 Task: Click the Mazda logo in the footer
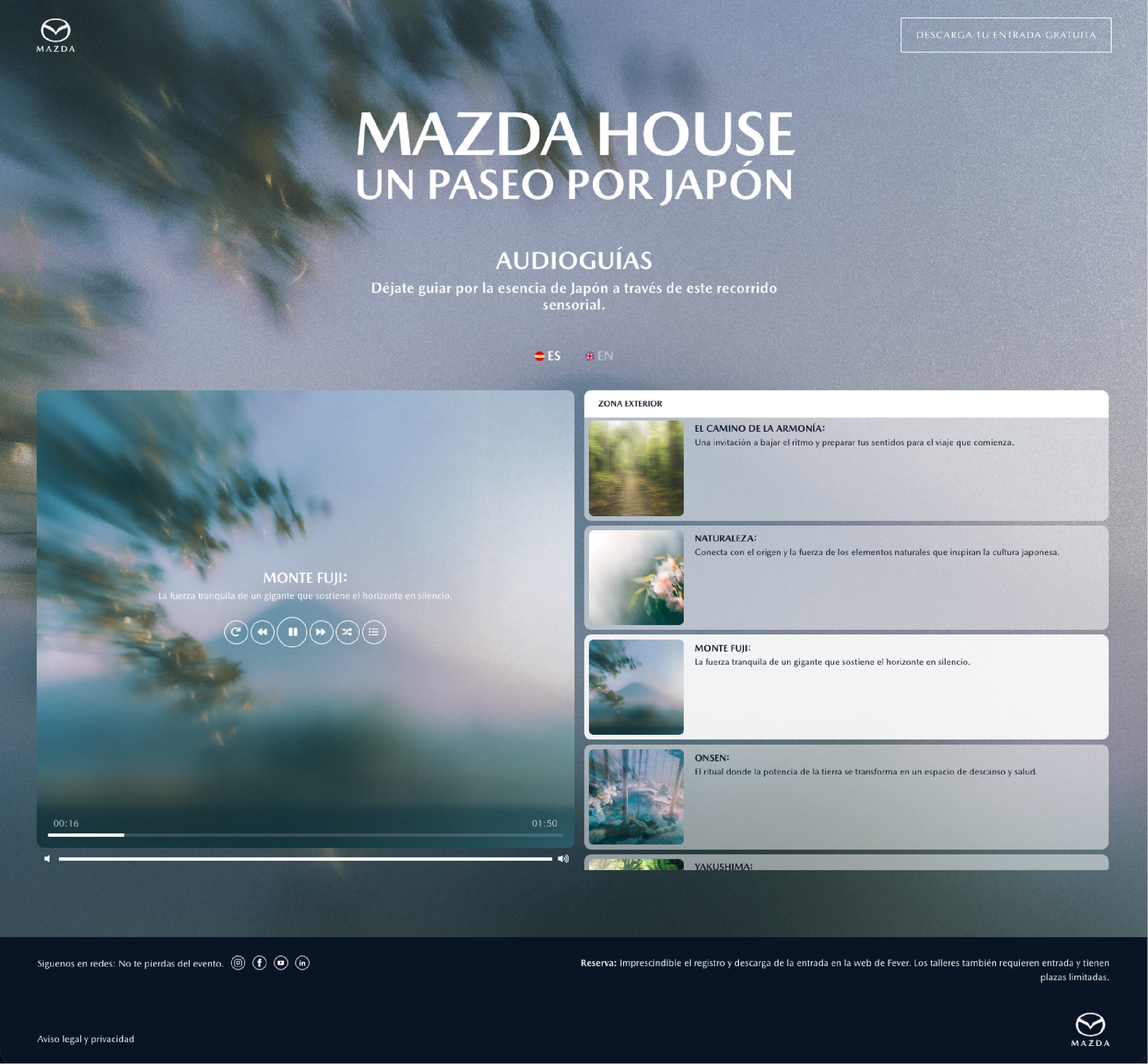point(1091,1030)
